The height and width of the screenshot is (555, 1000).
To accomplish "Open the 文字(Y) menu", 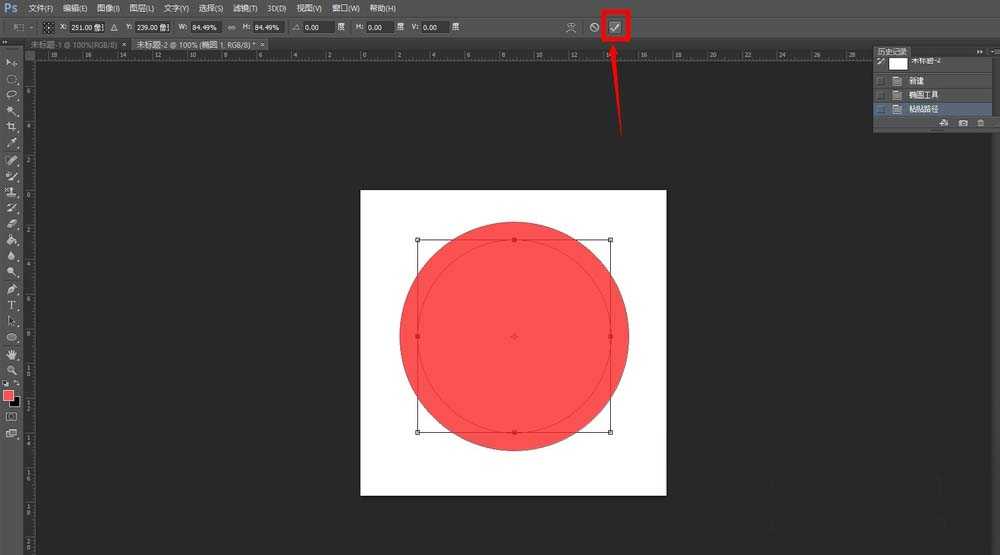I will pos(176,8).
